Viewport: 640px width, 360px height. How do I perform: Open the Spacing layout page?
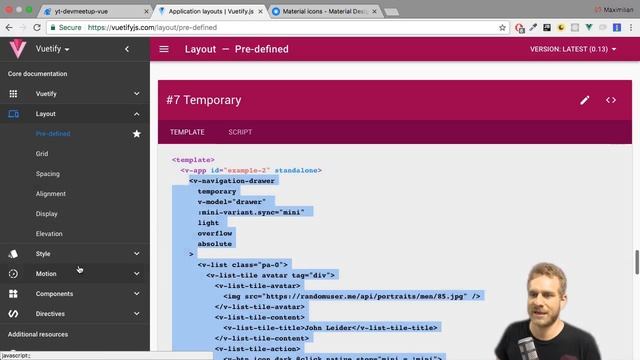pos(47,173)
